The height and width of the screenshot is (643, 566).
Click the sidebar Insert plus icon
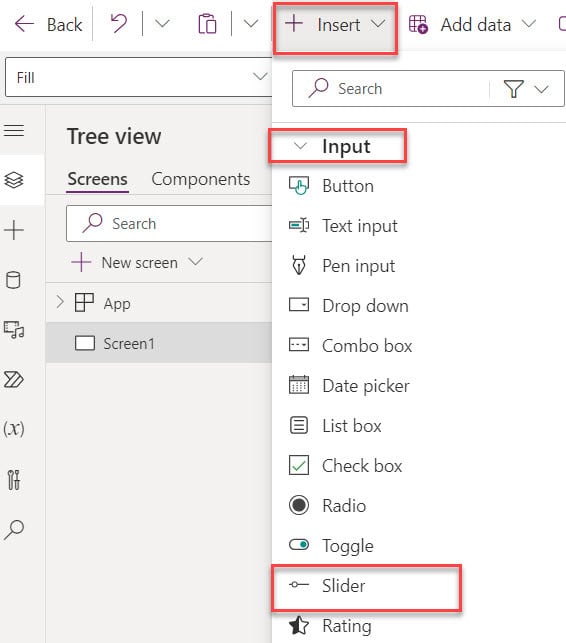[14, 230]
